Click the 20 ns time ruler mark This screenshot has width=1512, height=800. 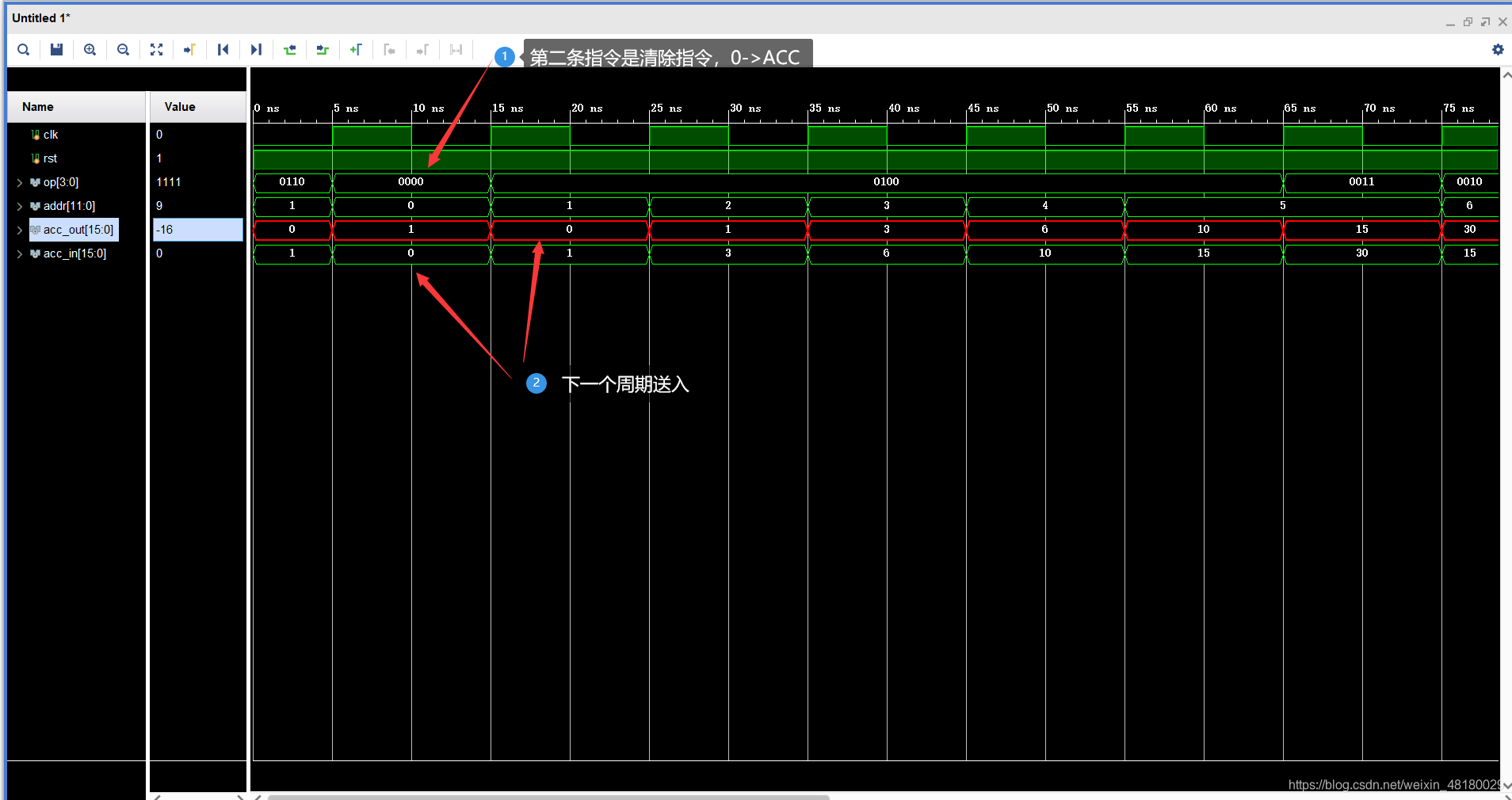pos(587,109)
